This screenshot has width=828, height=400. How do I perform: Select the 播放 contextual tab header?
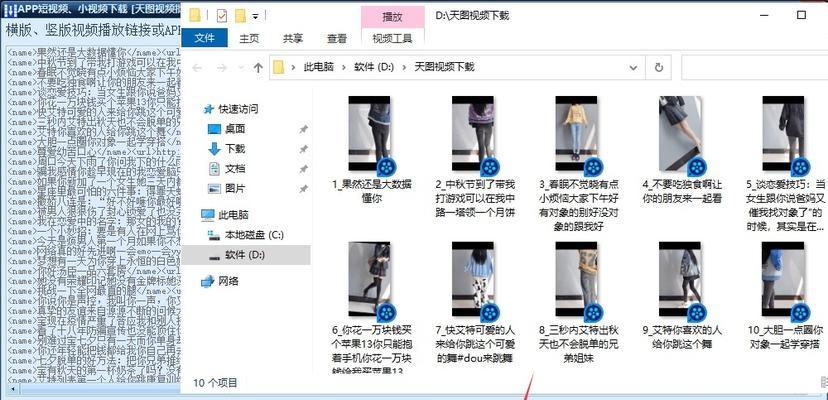[392, 17]
